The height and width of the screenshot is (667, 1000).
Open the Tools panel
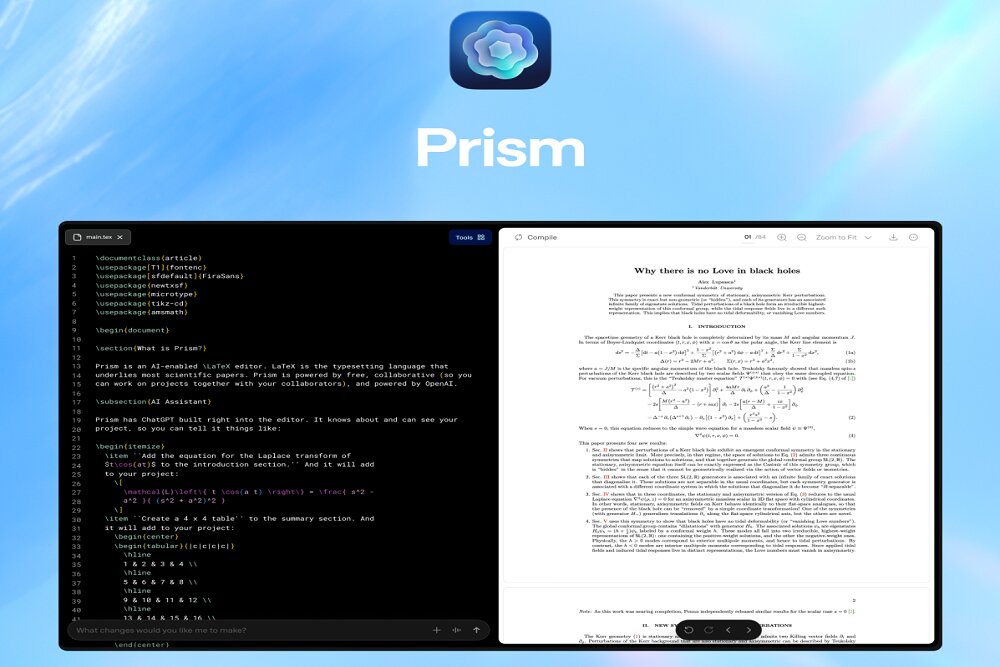(x=469, y=237)
